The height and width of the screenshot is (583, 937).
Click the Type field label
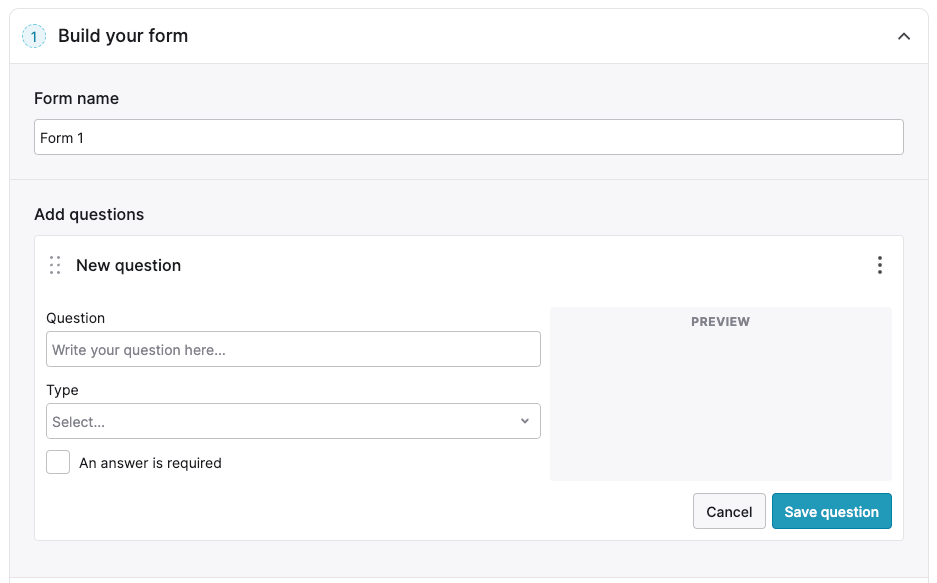(62, 390)
